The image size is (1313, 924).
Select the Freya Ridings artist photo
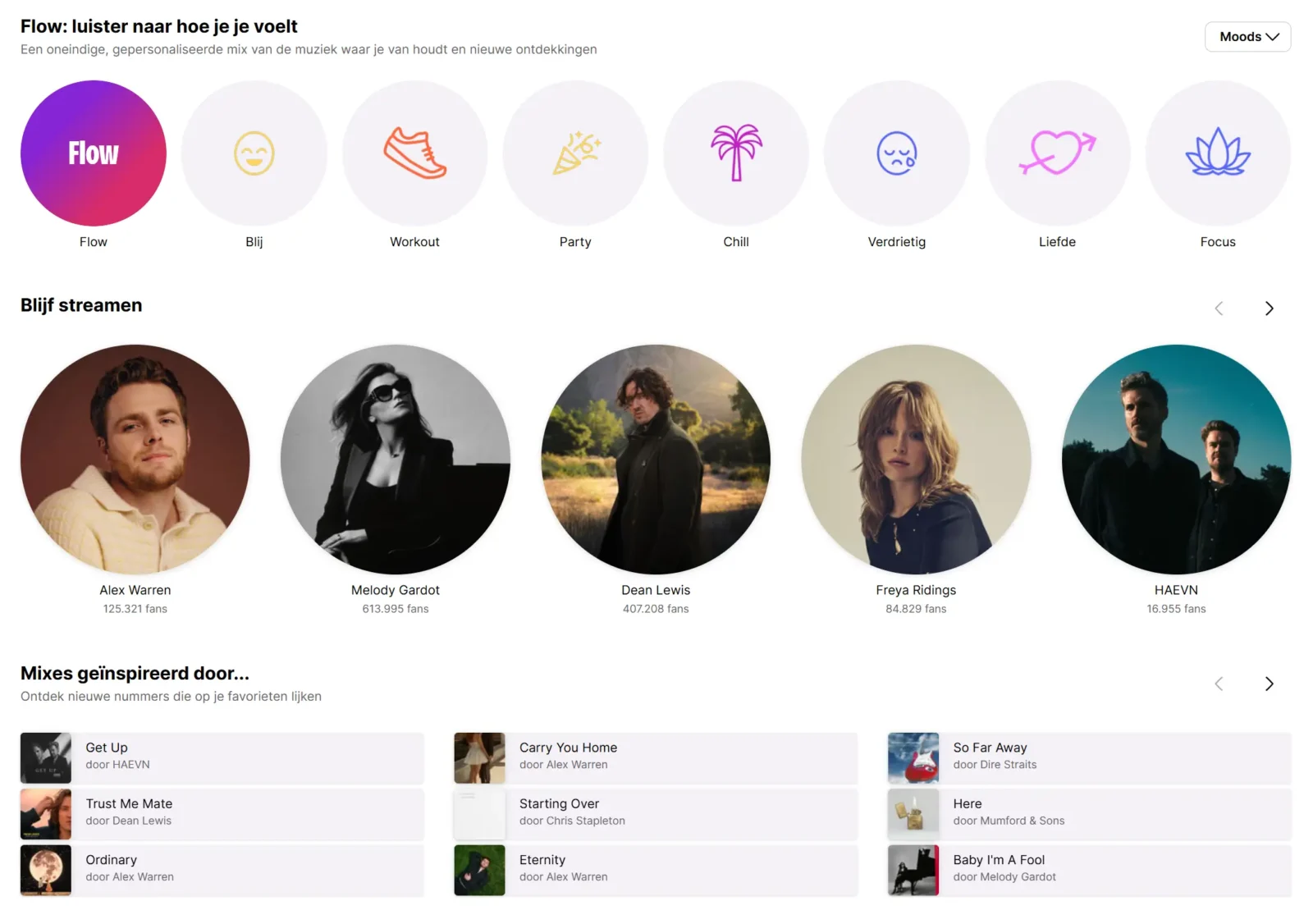coord(916,460)
